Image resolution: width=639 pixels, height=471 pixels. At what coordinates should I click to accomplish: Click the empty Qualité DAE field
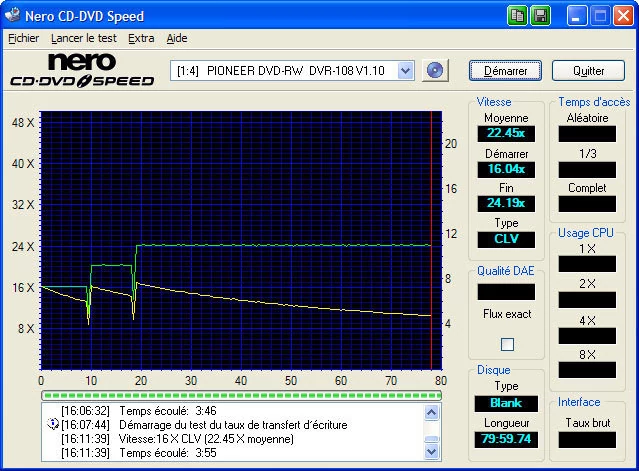click(x=506, y=292)
